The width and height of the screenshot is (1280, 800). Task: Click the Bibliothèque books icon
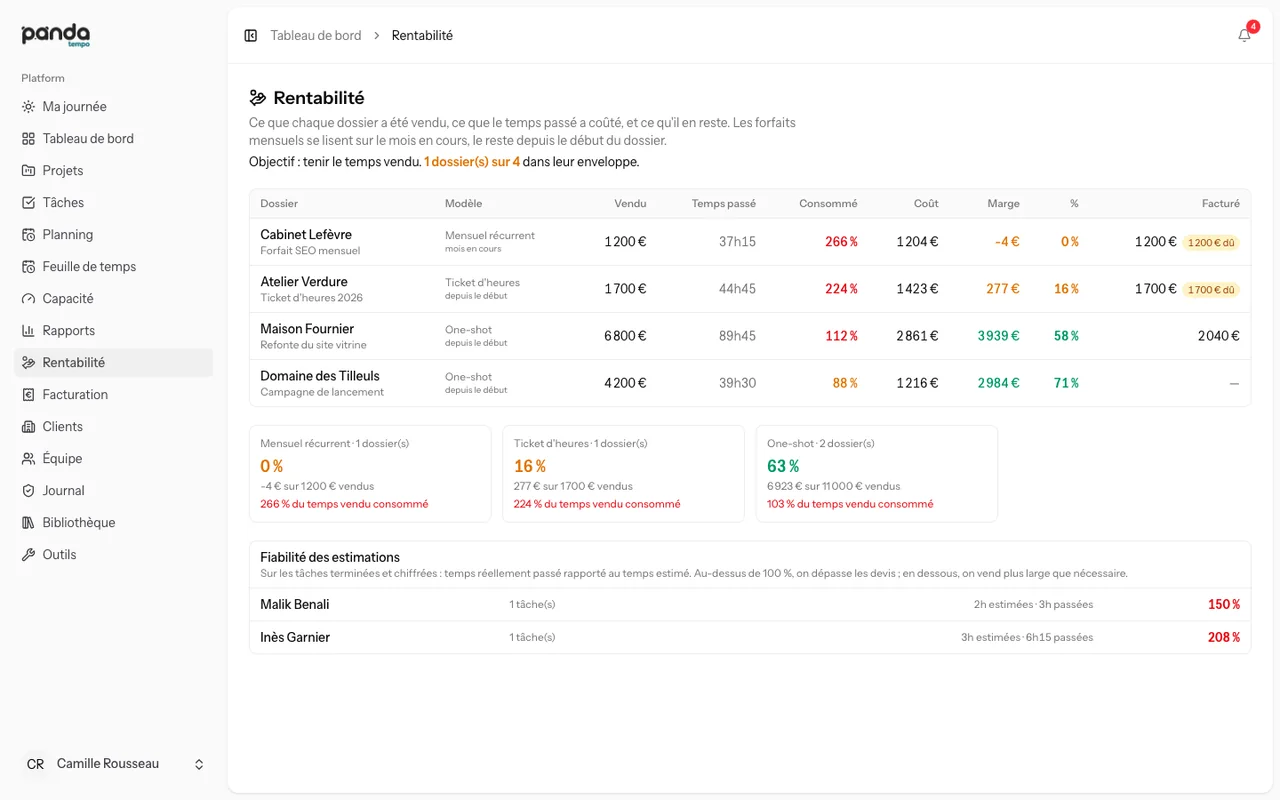click(28, 523)
